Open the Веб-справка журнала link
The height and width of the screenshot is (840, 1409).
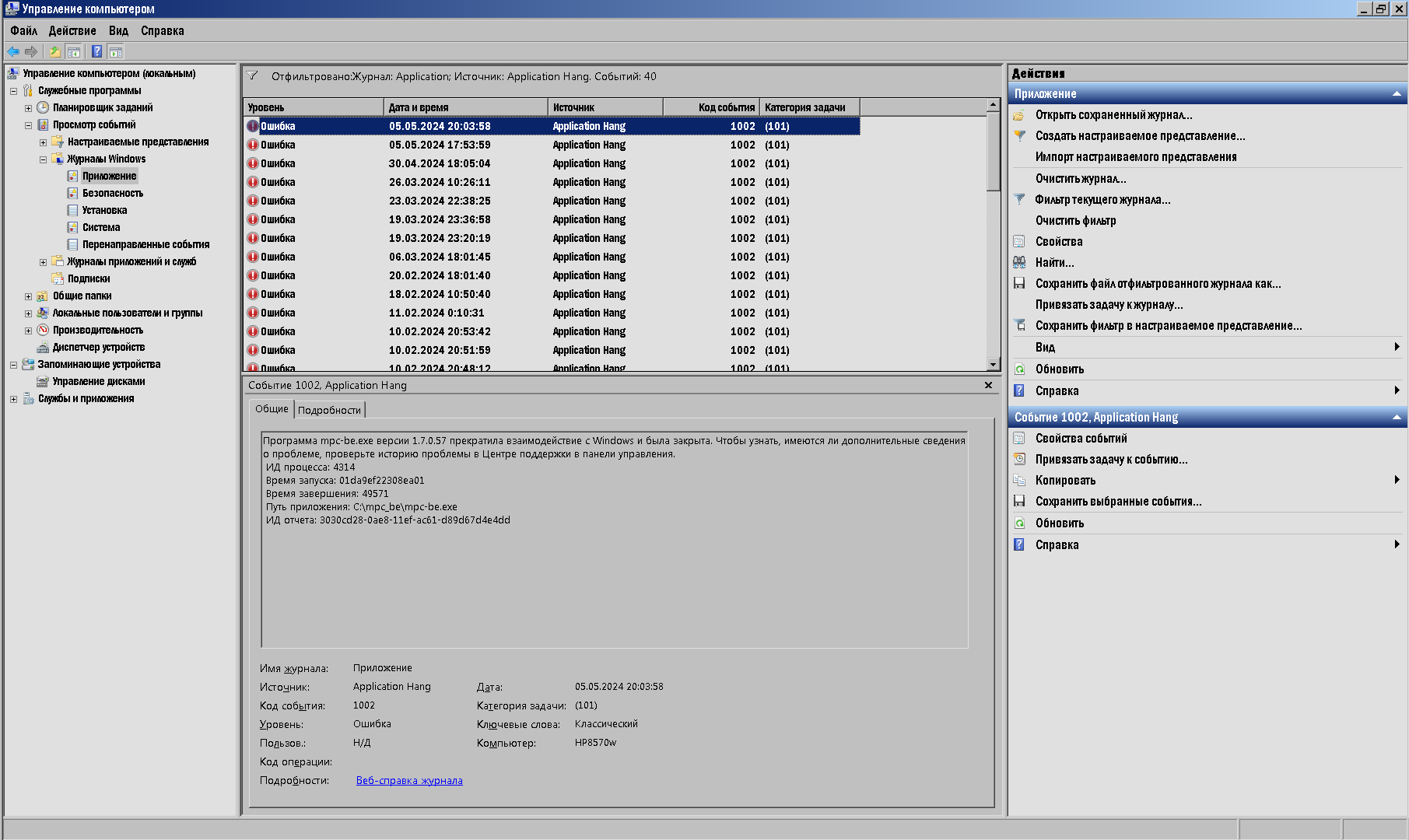409,780
